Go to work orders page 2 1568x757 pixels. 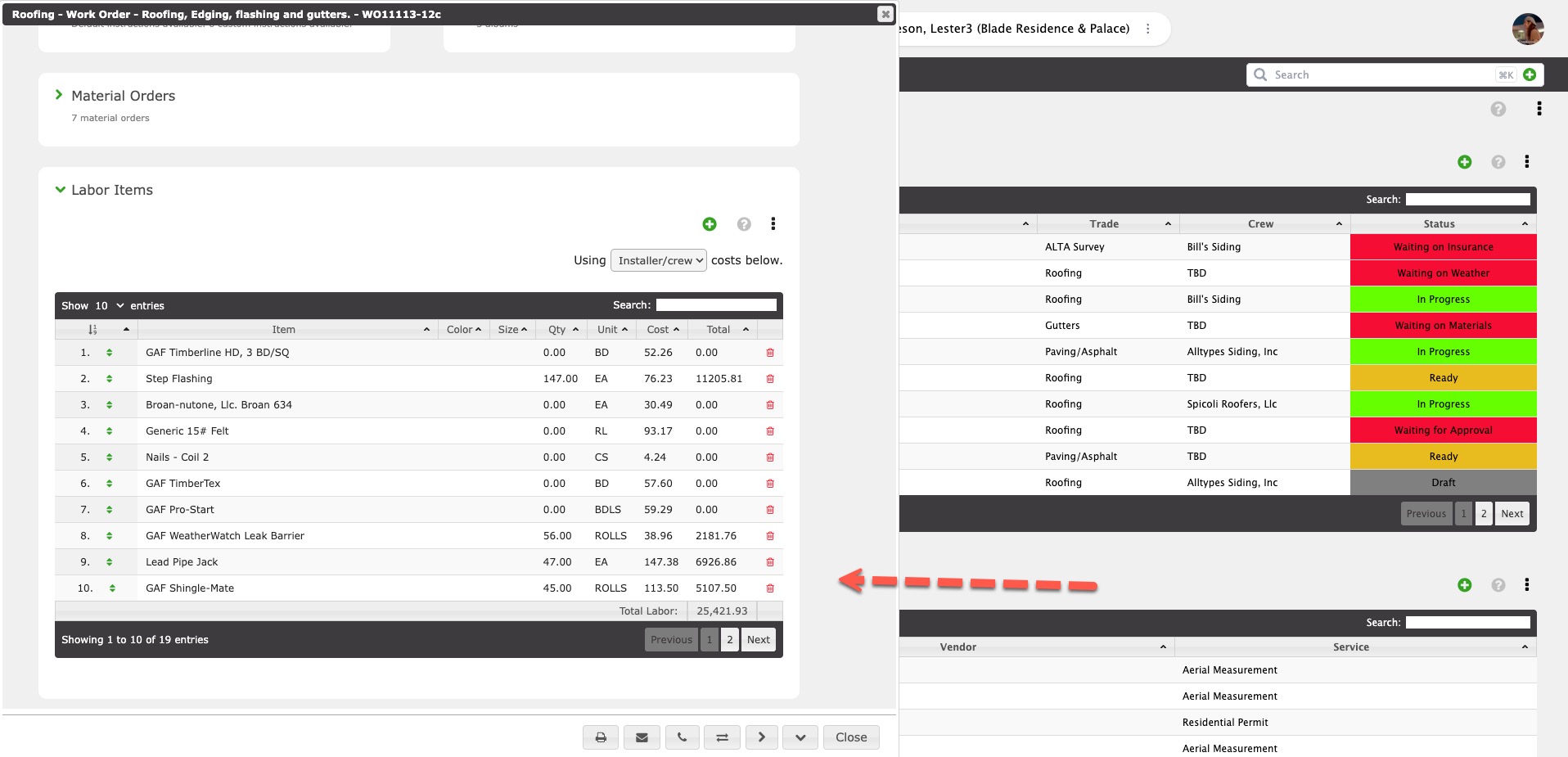(1484, 514)
